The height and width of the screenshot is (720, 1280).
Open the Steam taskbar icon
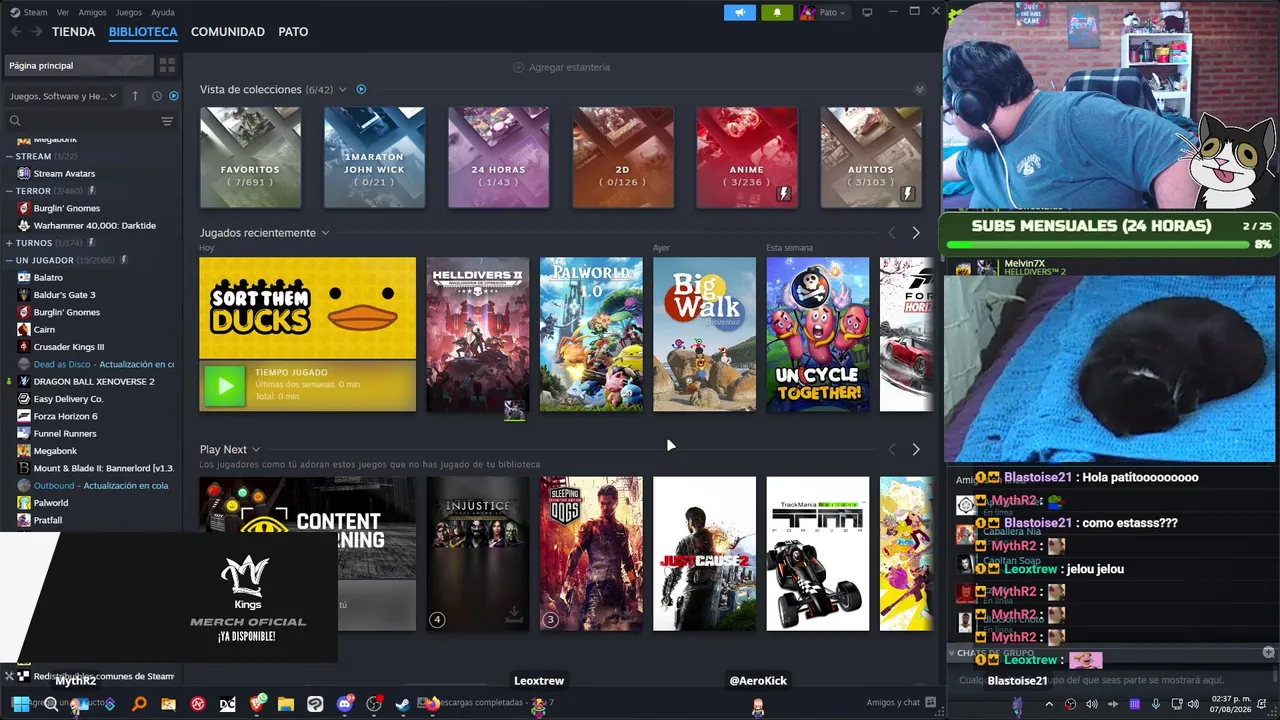pyautogui.click(x=402, y=704)
